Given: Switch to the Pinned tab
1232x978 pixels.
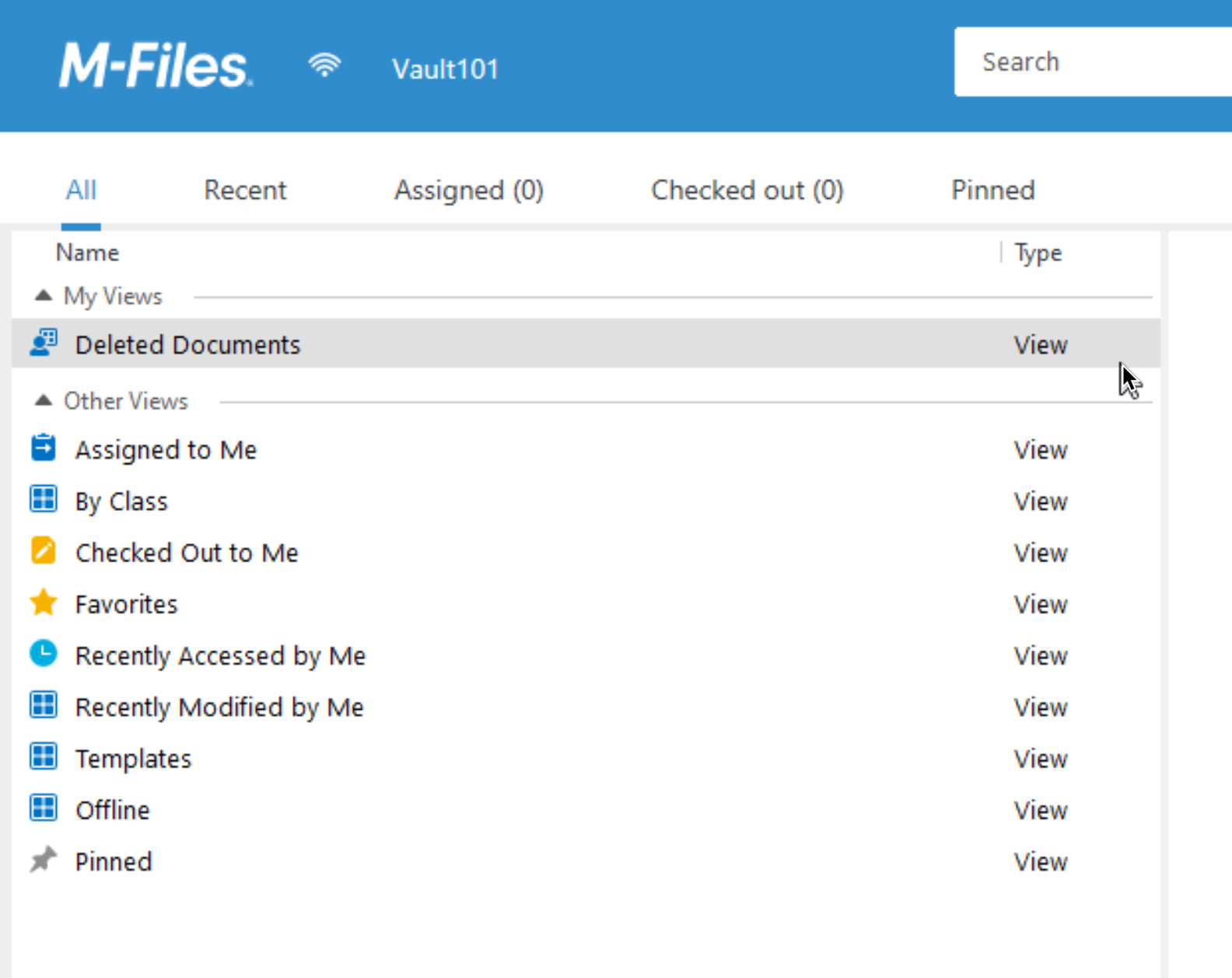Looking at the screenshot, I should tap(993, 190).
